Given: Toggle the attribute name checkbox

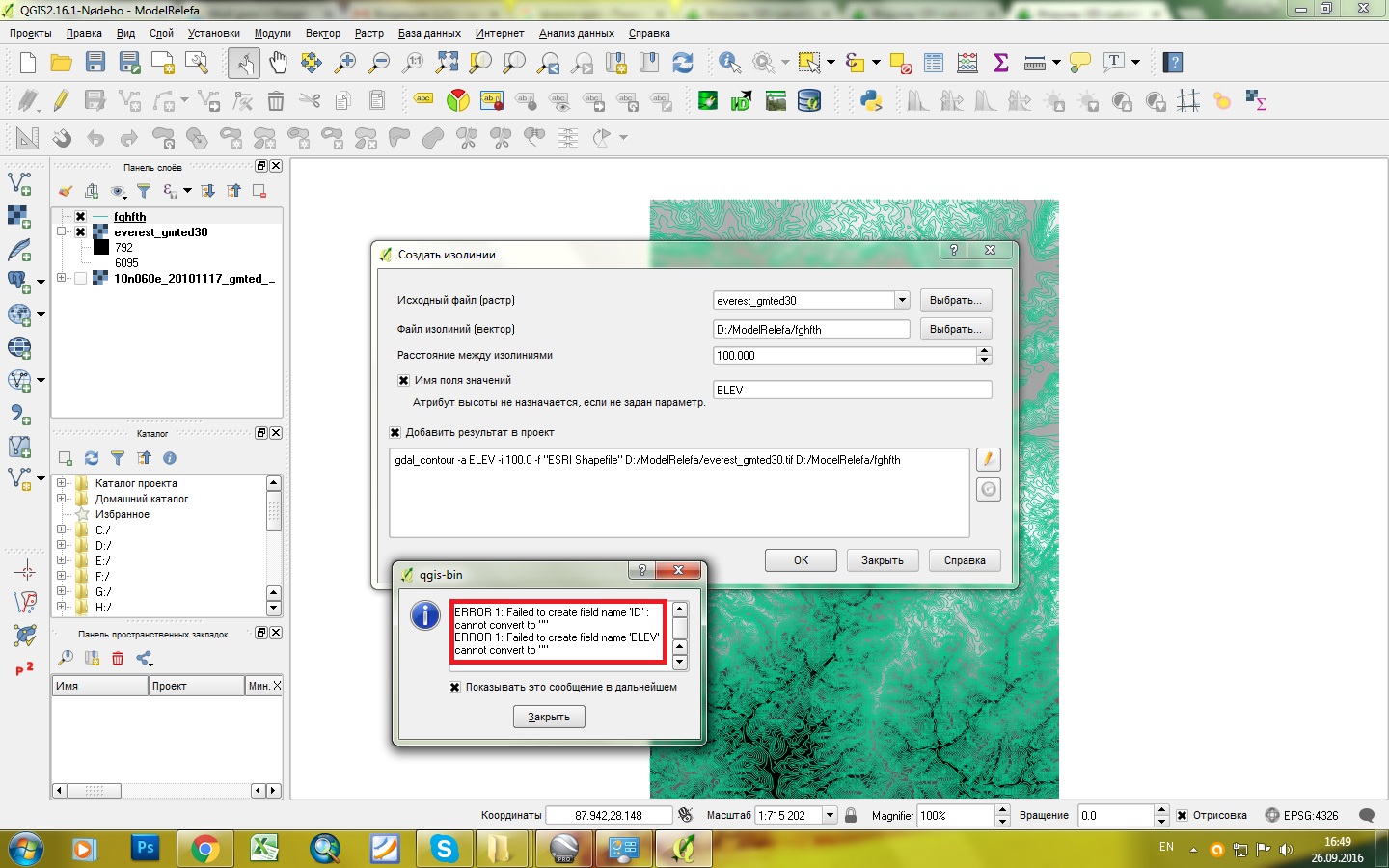Looking at the screenshot, I should 403,380.
